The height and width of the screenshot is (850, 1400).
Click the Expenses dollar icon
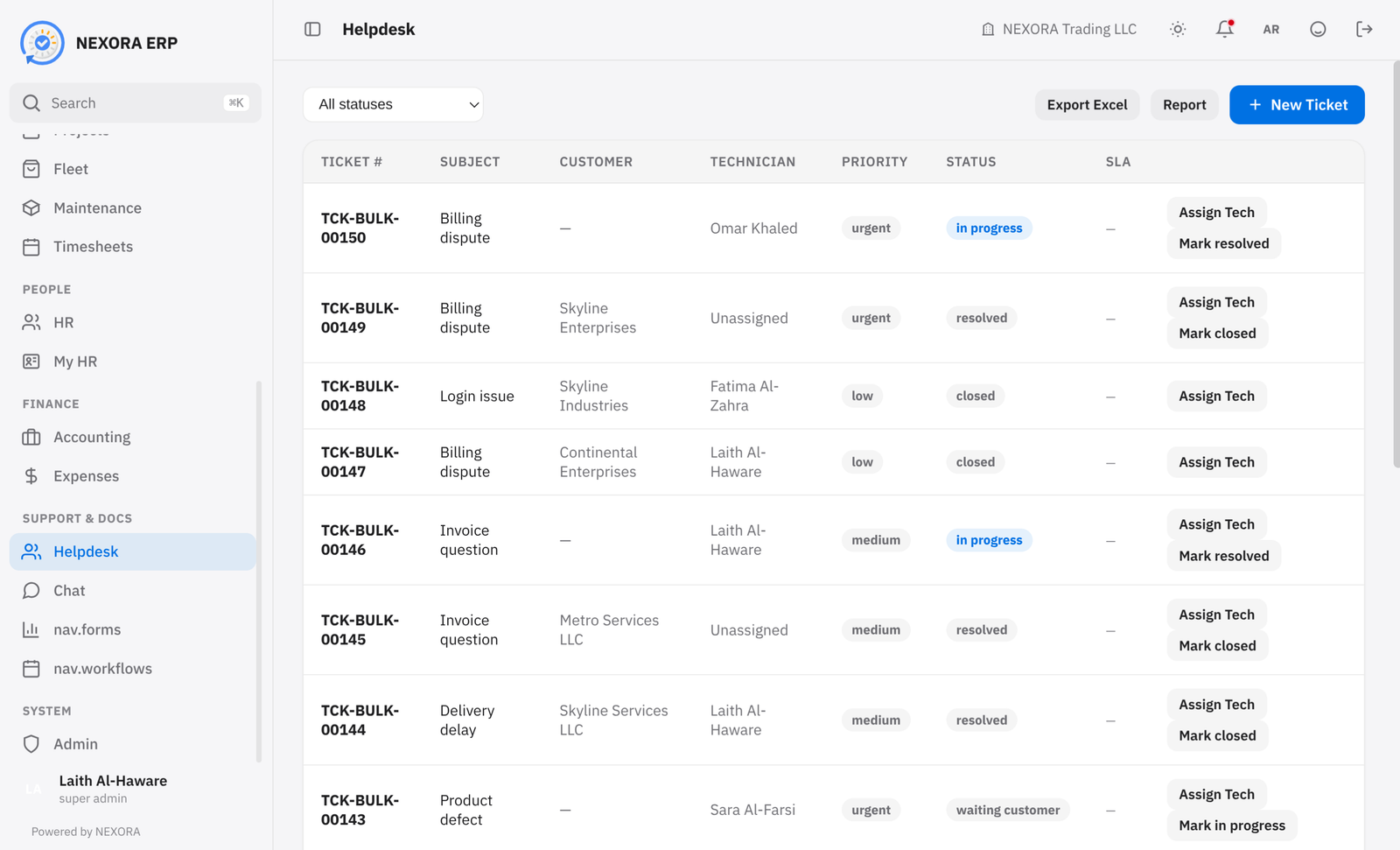[31, 476]
